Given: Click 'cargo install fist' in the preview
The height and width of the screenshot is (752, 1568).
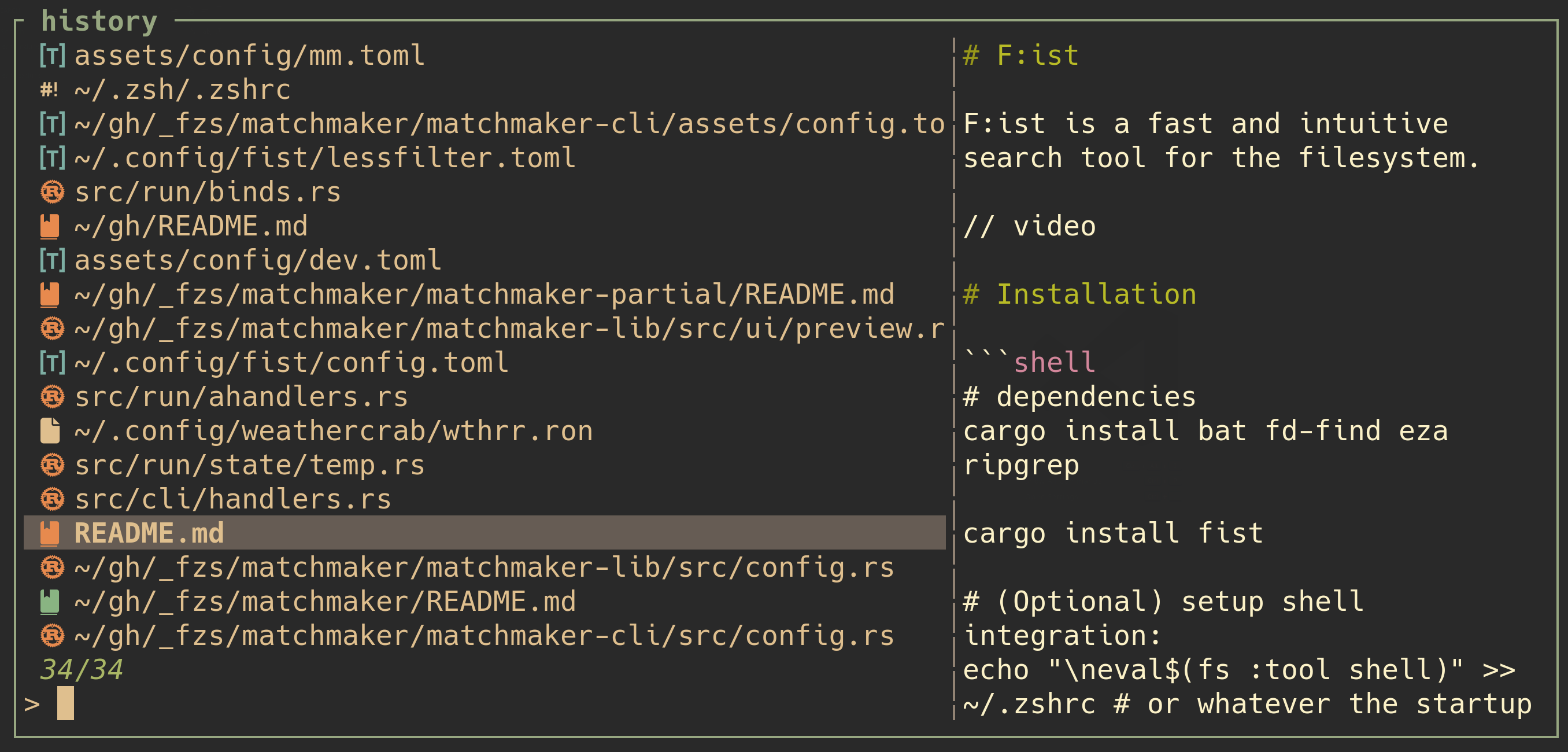Looking at the screenshot, I should 1114,533.
